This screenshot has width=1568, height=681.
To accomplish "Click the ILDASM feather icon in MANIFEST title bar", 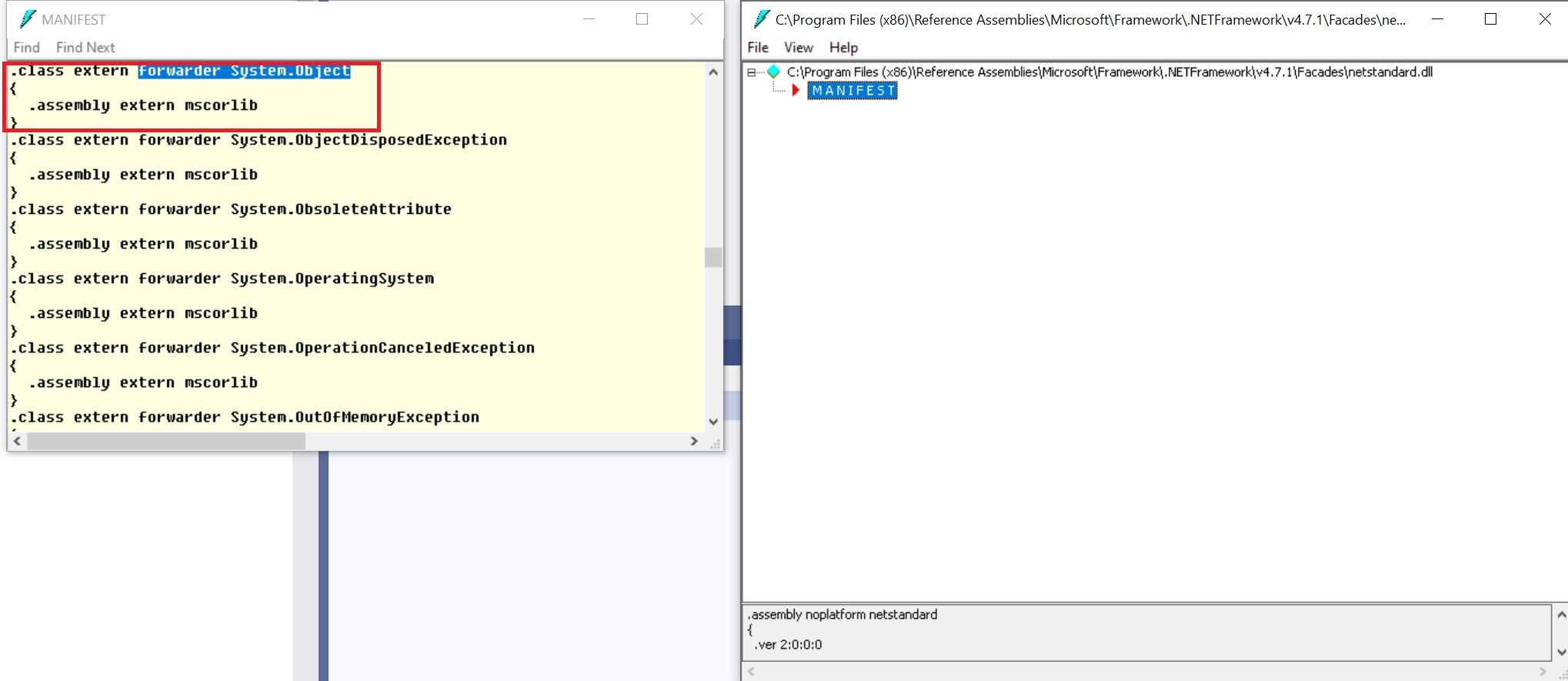I will coord(28,19).
